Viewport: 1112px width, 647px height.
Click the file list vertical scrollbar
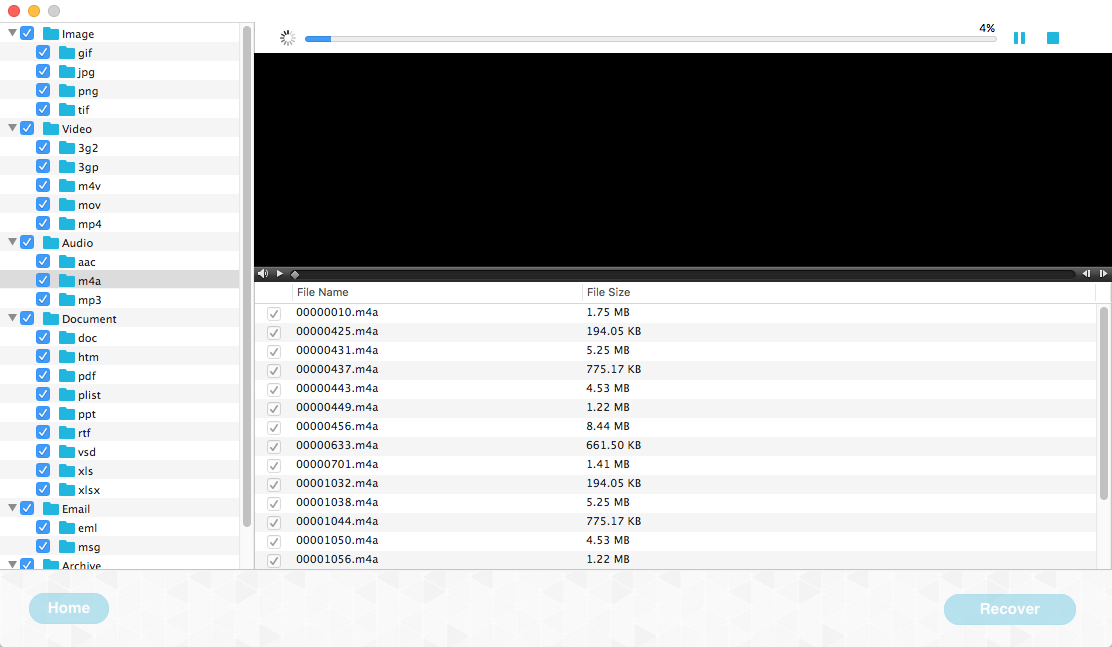tap(1103, 403)
